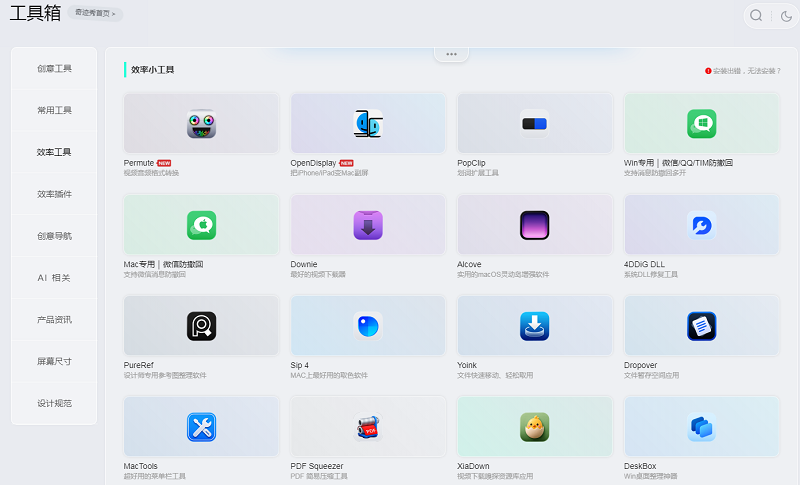Click description MAC上最好用的取色软件 under Sip 4

[x=329, y=375]
